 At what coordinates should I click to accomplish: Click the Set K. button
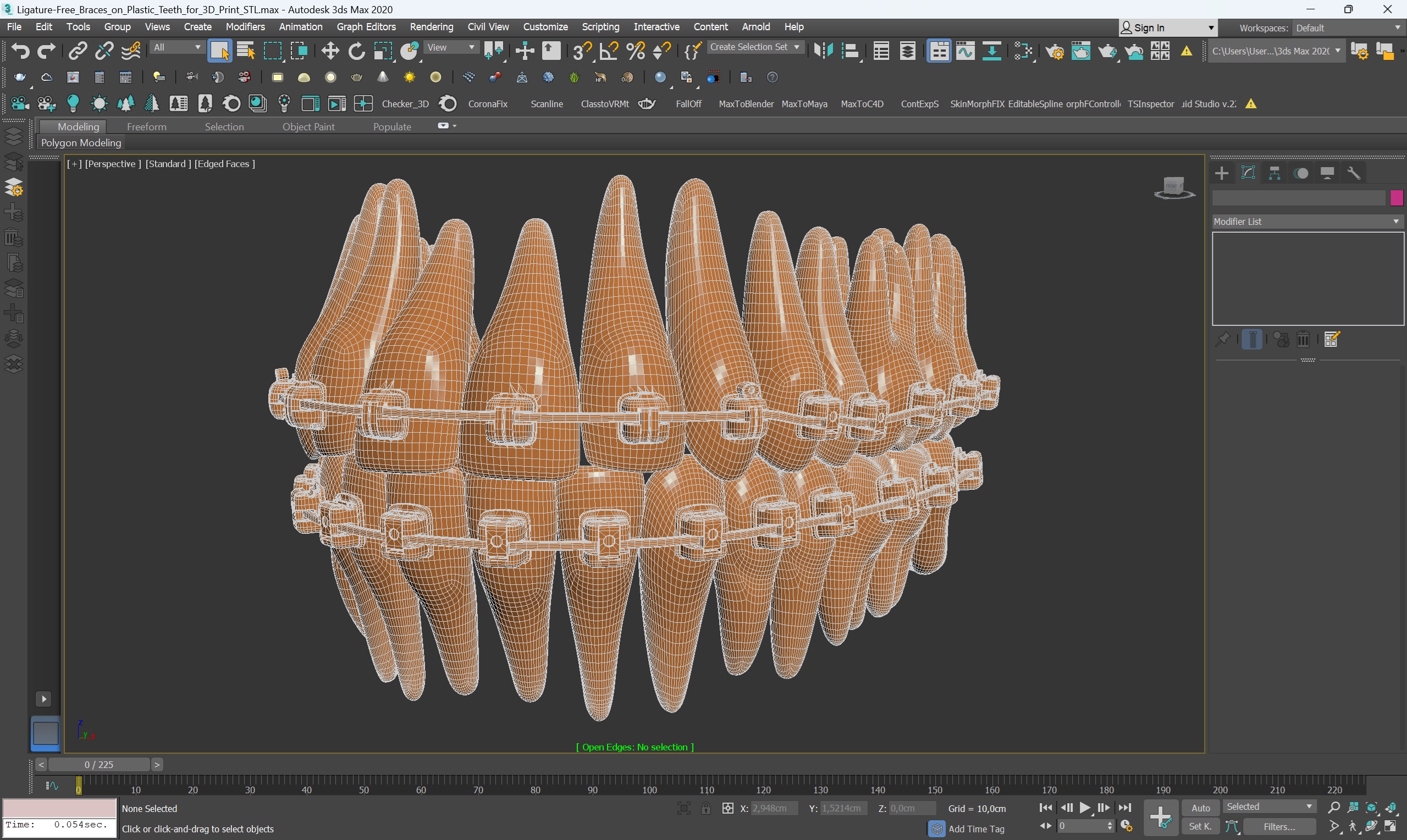click(1200, 826)
